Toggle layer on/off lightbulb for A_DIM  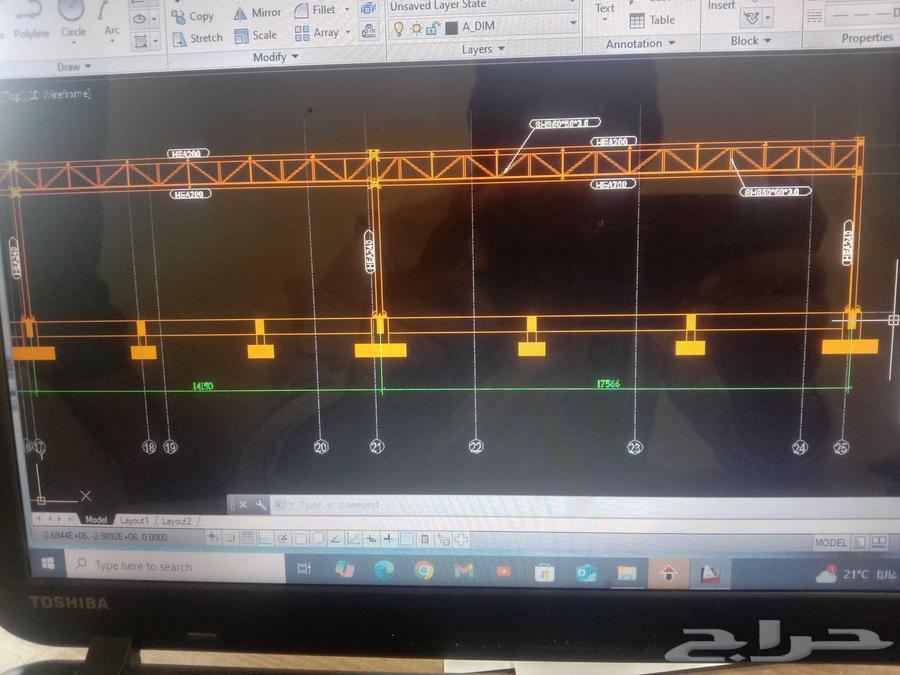click(x=398, y=27)
